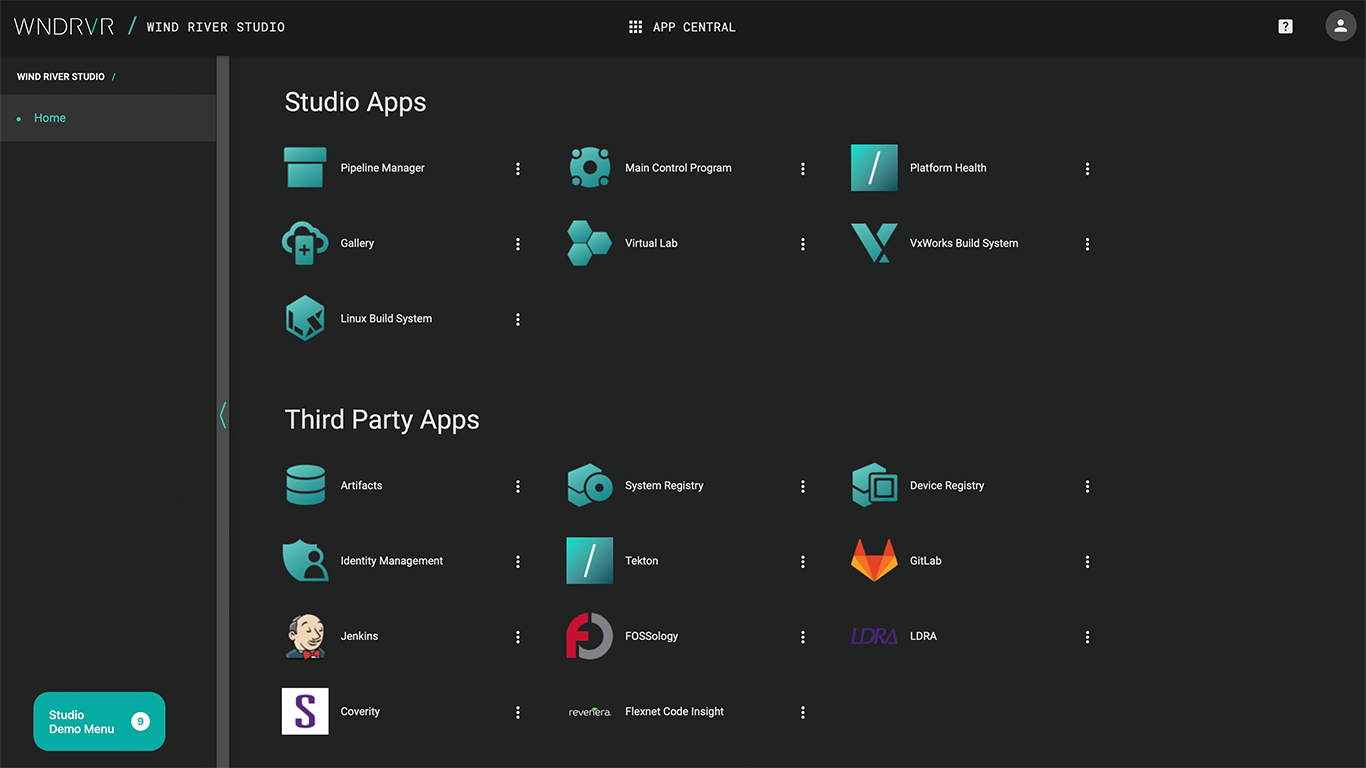1366x768 pixels.
Task: Open Coverity three-dot menu
Action: (518, 713)
